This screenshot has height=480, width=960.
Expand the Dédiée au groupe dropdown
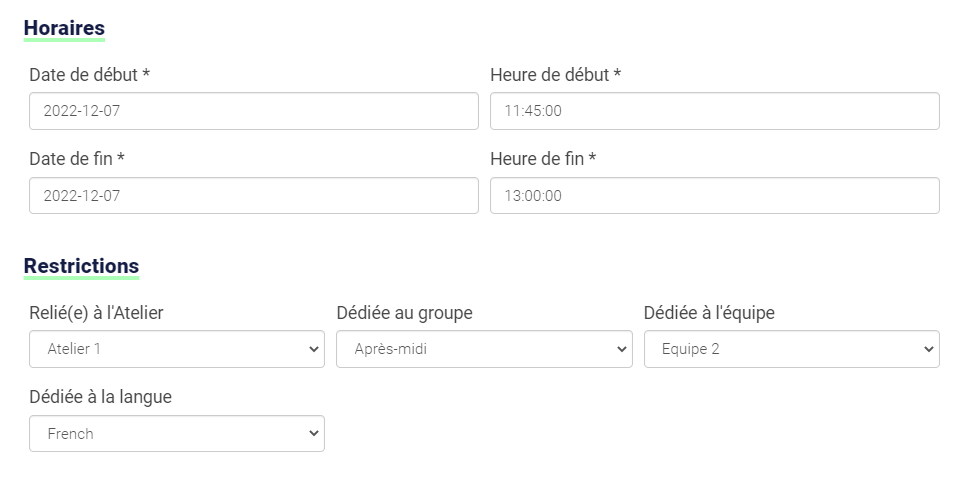click(484, 349)
